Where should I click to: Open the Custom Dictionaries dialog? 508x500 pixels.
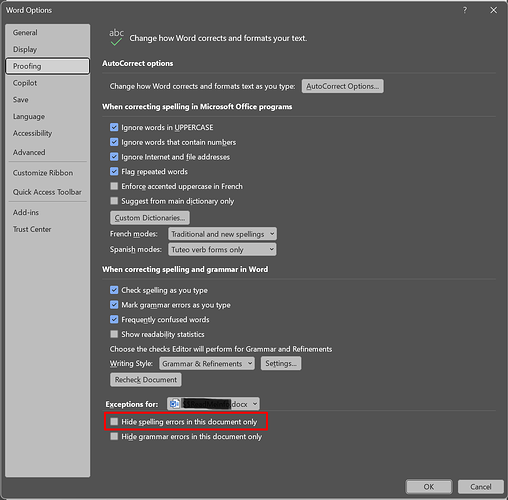point(150,218)
